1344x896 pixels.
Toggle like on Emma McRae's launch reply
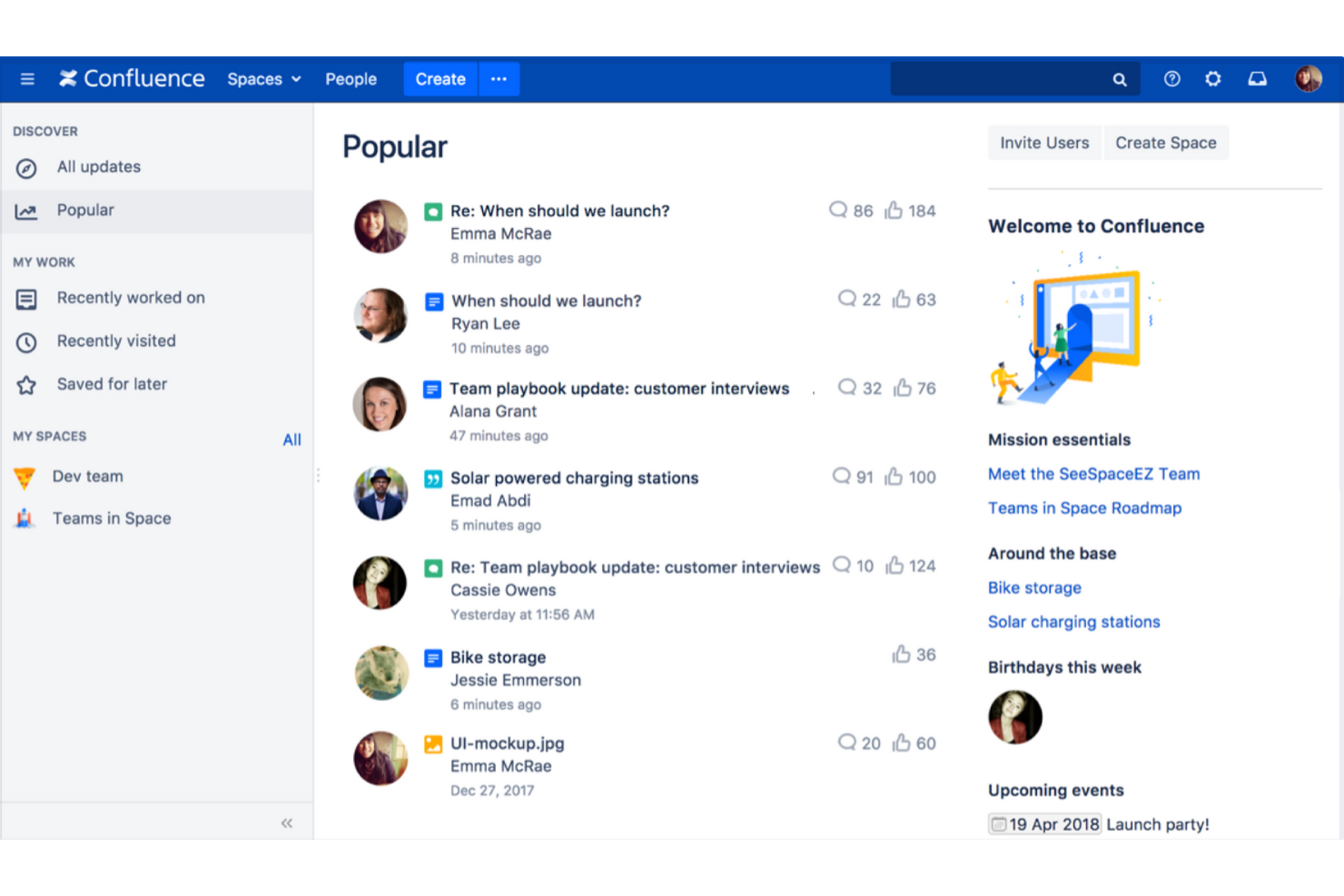click(x=894, y=210)
